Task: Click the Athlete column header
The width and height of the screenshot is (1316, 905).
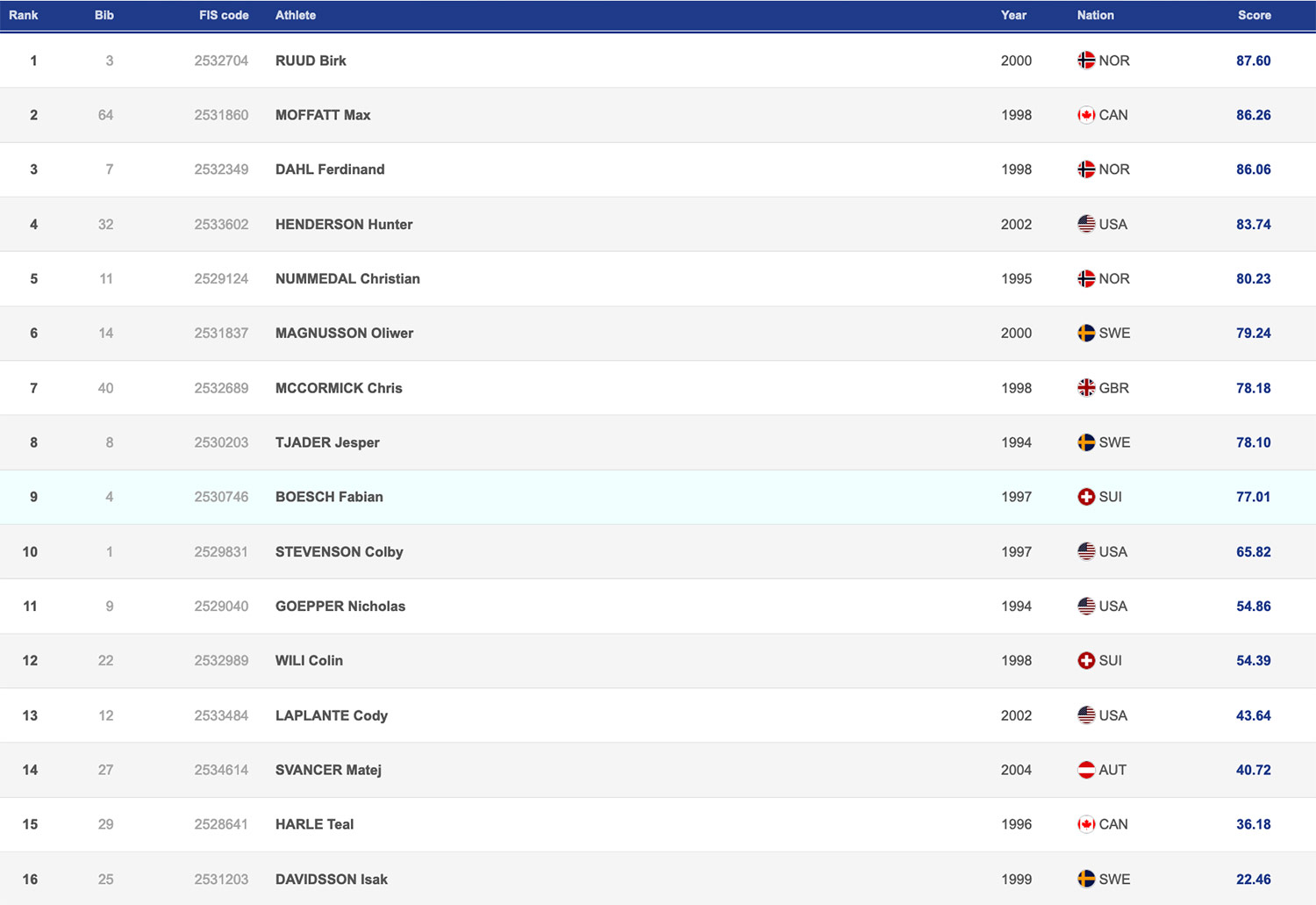Action: coord(296,15)
